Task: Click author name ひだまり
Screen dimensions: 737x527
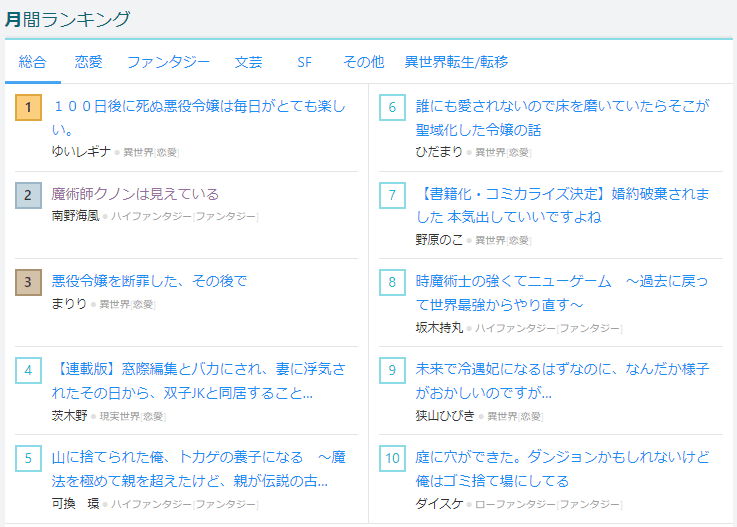Action: [x=439, y=151]
